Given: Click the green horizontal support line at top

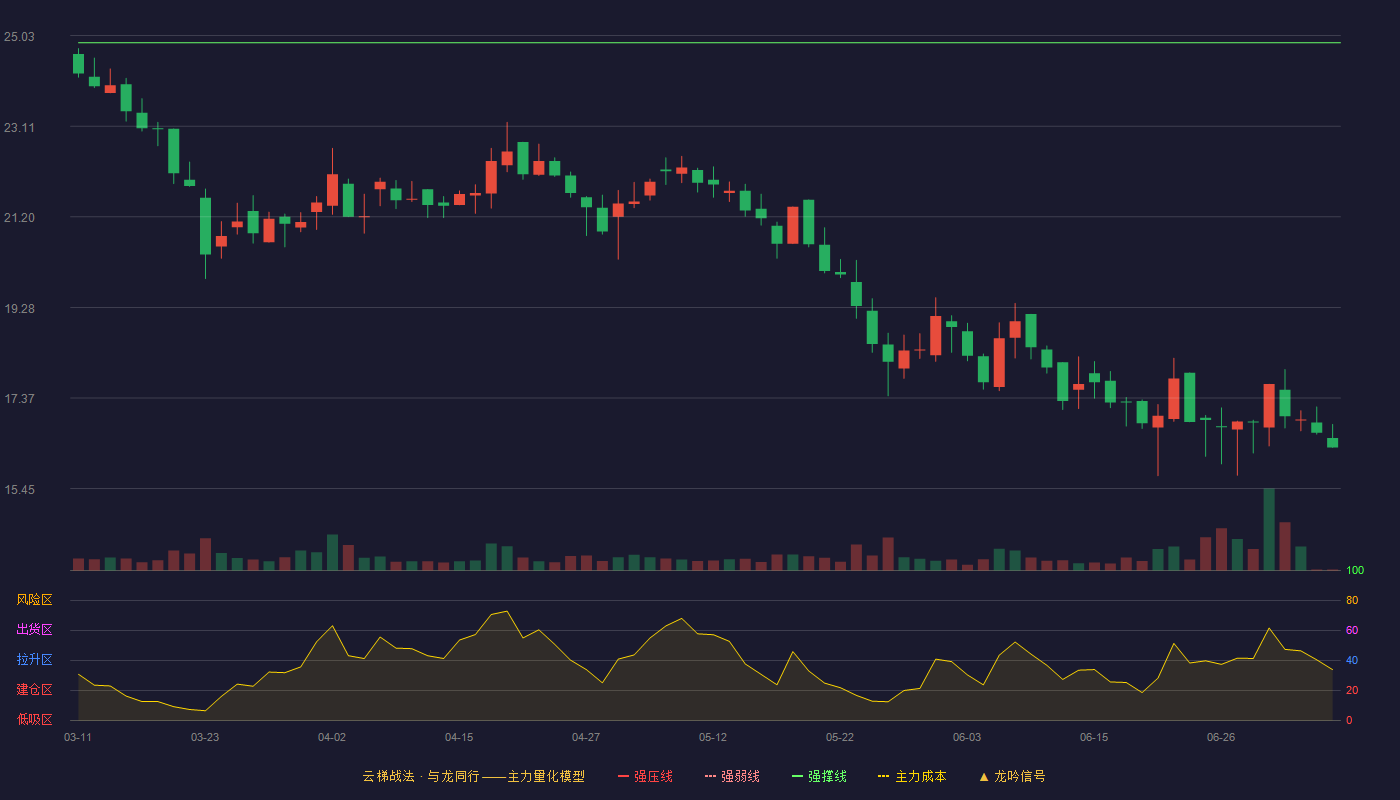Looking at the screenshot, I should tap(709, 43).
